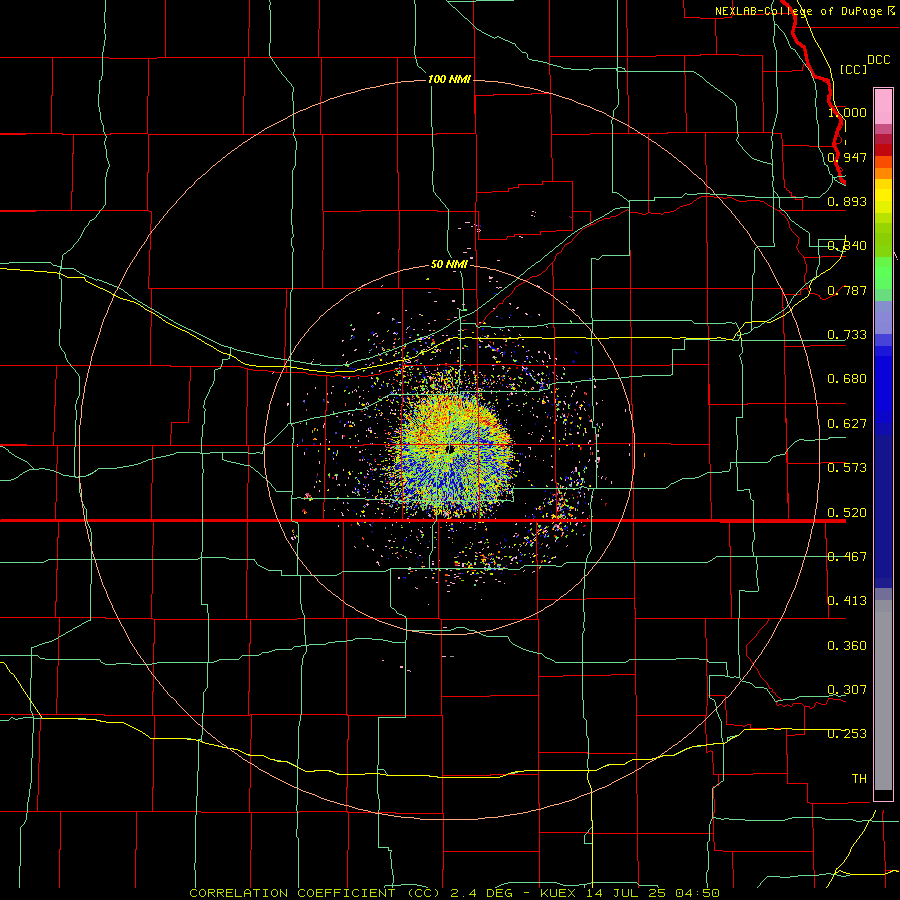The height and width of the screenshot is (900, 900).
Task: Click the 1.000 scale value
Action: (847, 112)
